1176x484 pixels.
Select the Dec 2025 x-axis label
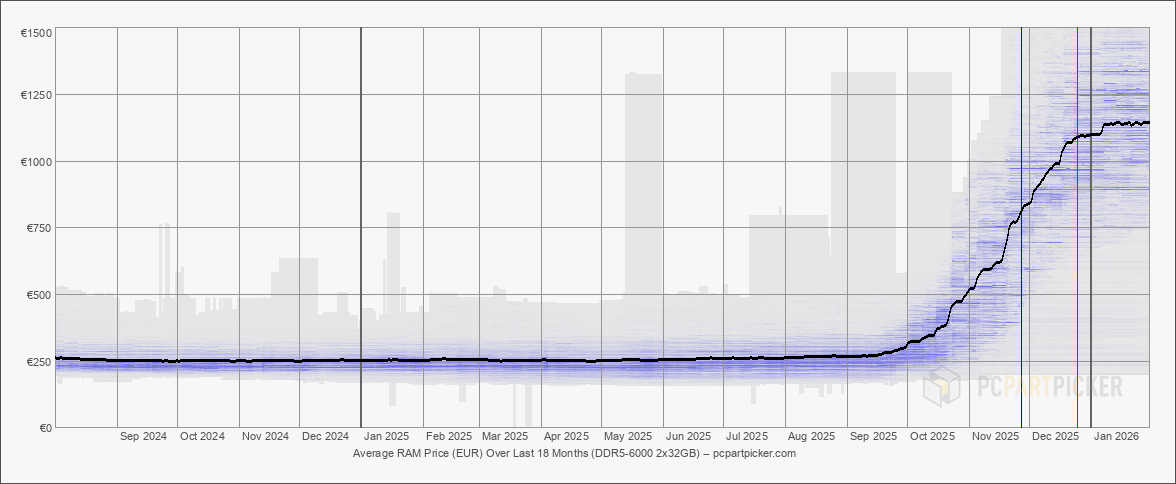(x=1055, y=436)
